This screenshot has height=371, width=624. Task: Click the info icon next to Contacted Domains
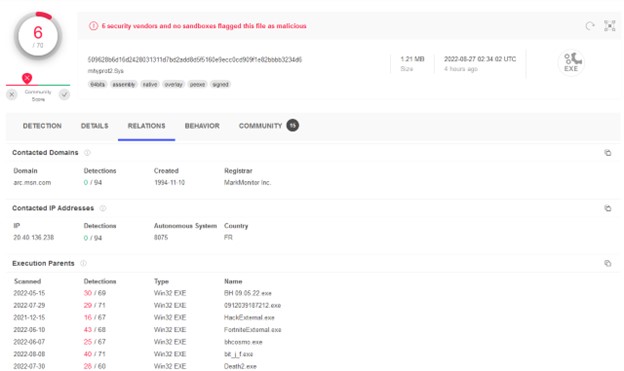pos(87,152)
